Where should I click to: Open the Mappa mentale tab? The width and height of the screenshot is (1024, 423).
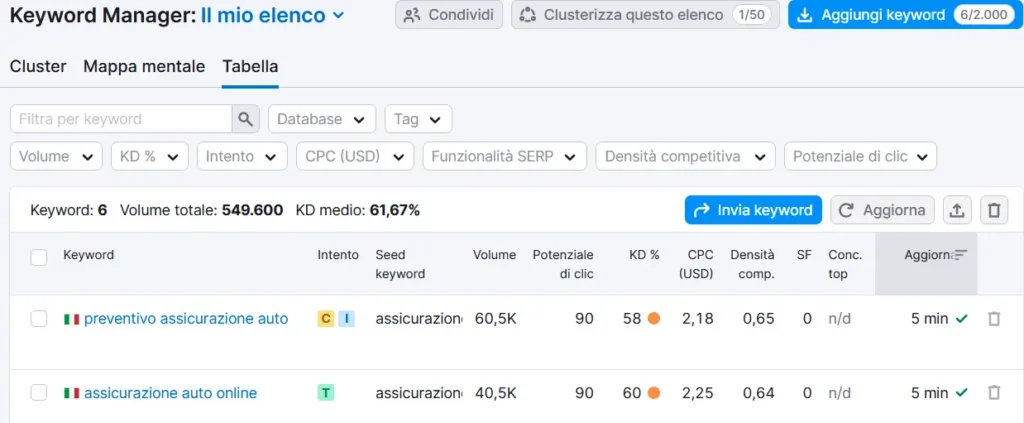(144, 67)
